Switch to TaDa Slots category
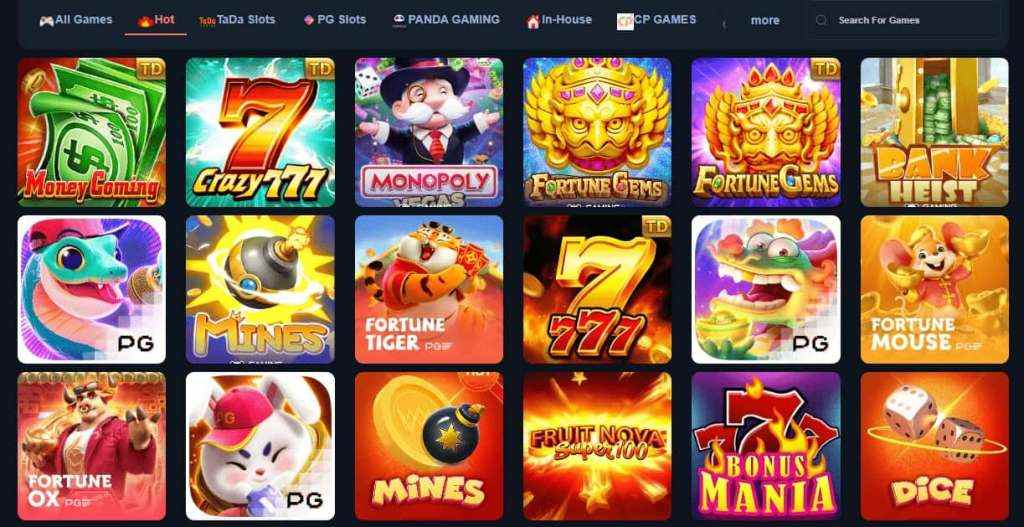This screenshot has height=527, width=1024. point(237,20)
